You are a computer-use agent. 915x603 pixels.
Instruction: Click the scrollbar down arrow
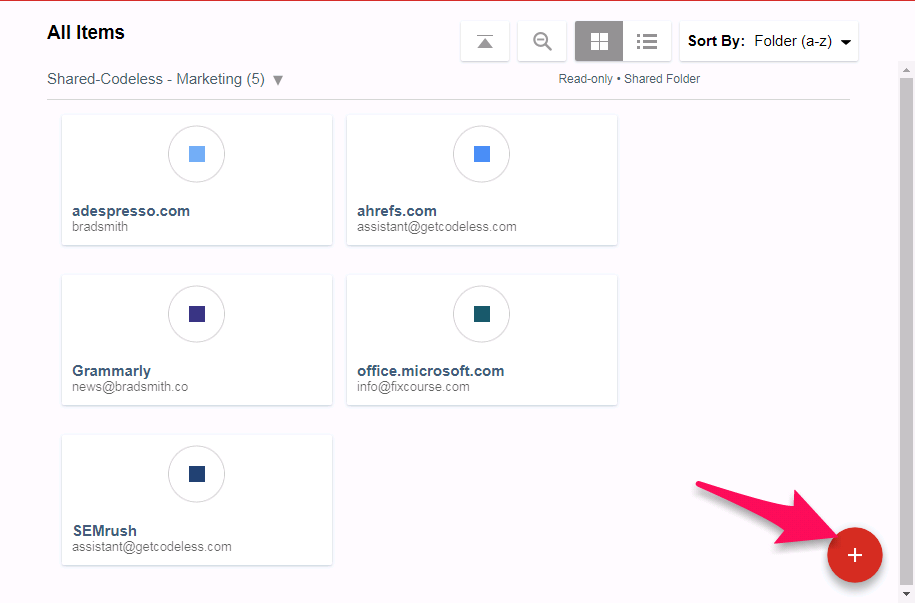[906, 594]
